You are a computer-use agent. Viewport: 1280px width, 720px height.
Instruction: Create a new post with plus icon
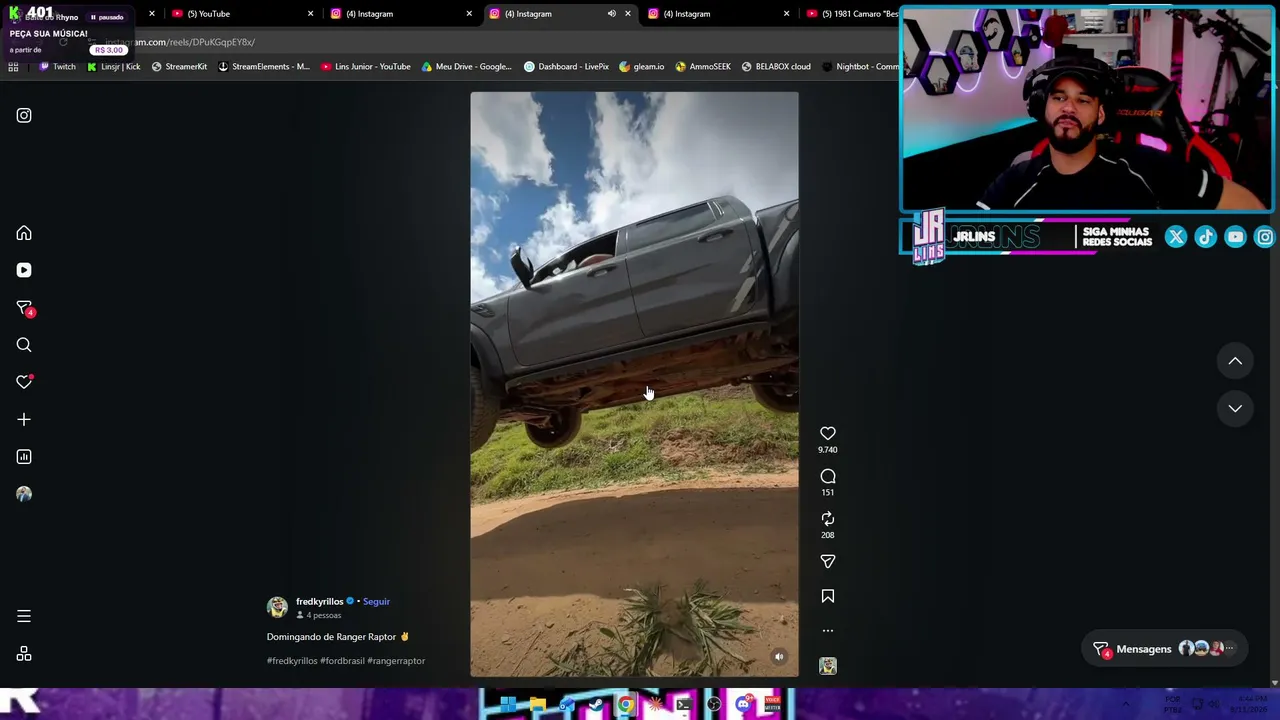[24, 420]
